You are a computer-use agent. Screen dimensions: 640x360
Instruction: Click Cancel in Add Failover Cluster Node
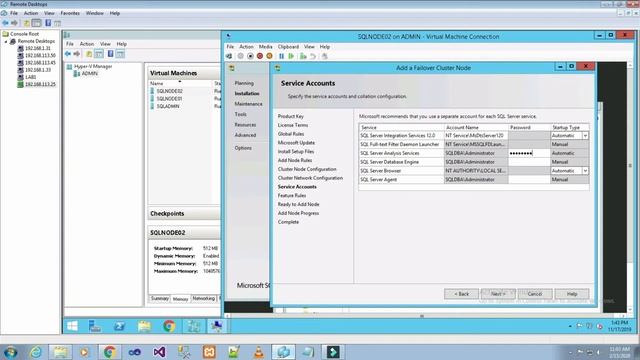pos(535,294)
